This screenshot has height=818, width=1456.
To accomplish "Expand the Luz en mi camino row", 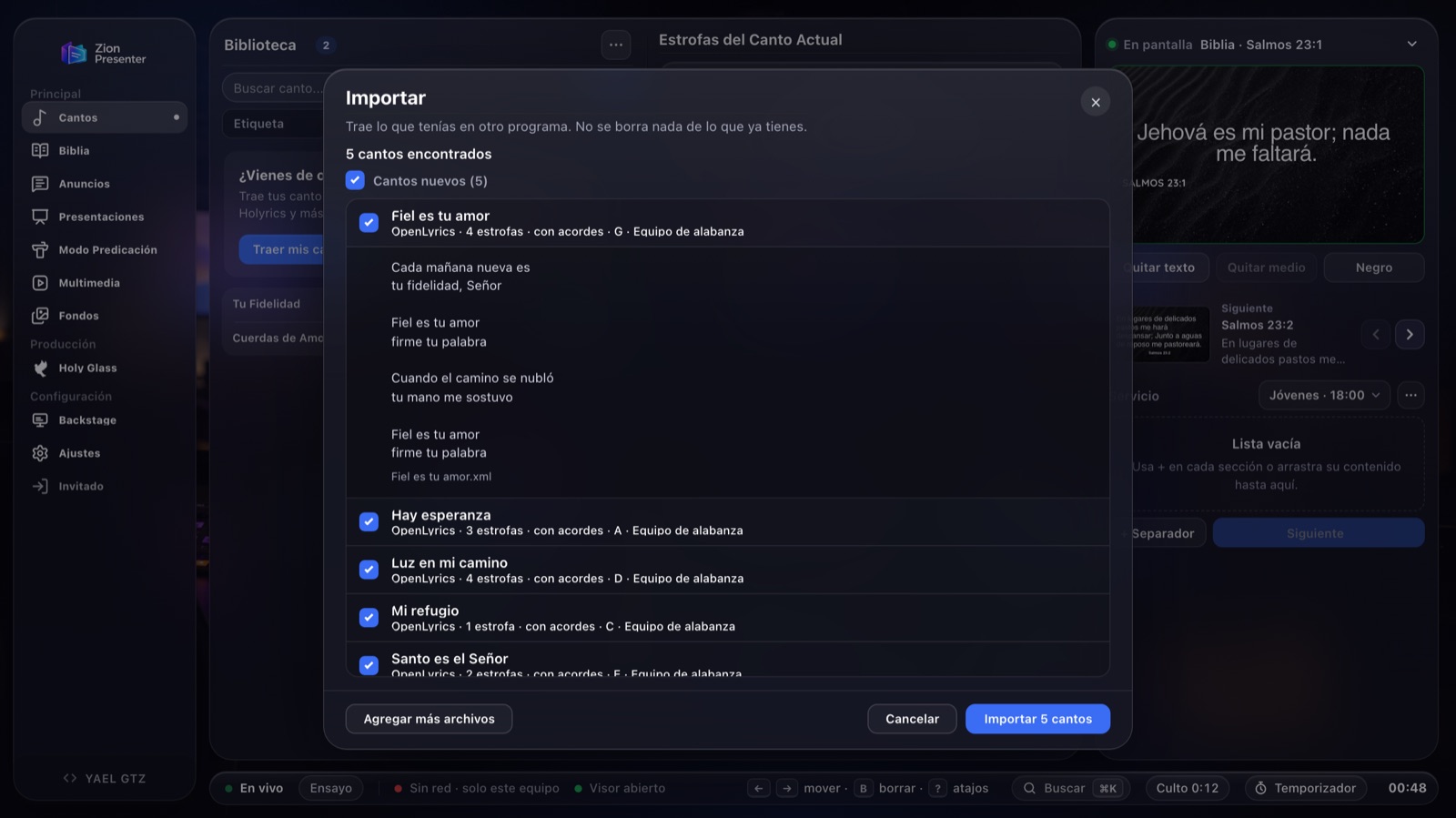I will click(728, 570).
